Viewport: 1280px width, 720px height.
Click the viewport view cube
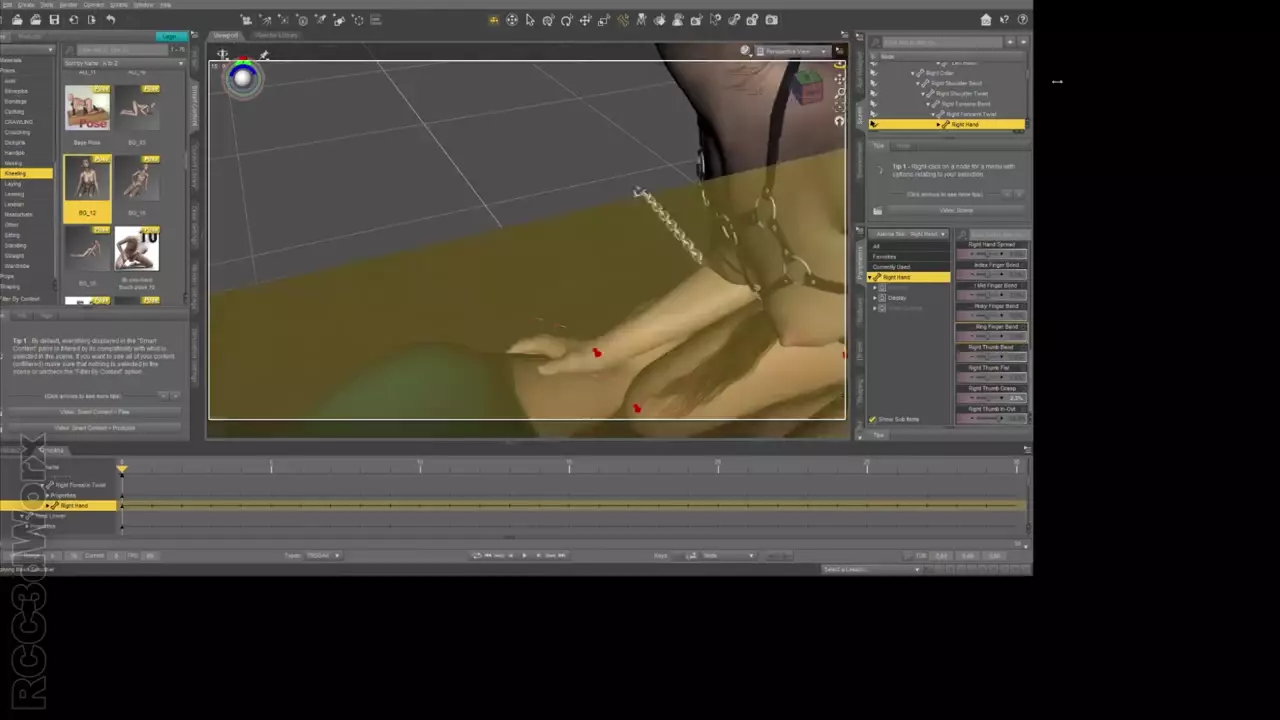[x=806, y=89]
